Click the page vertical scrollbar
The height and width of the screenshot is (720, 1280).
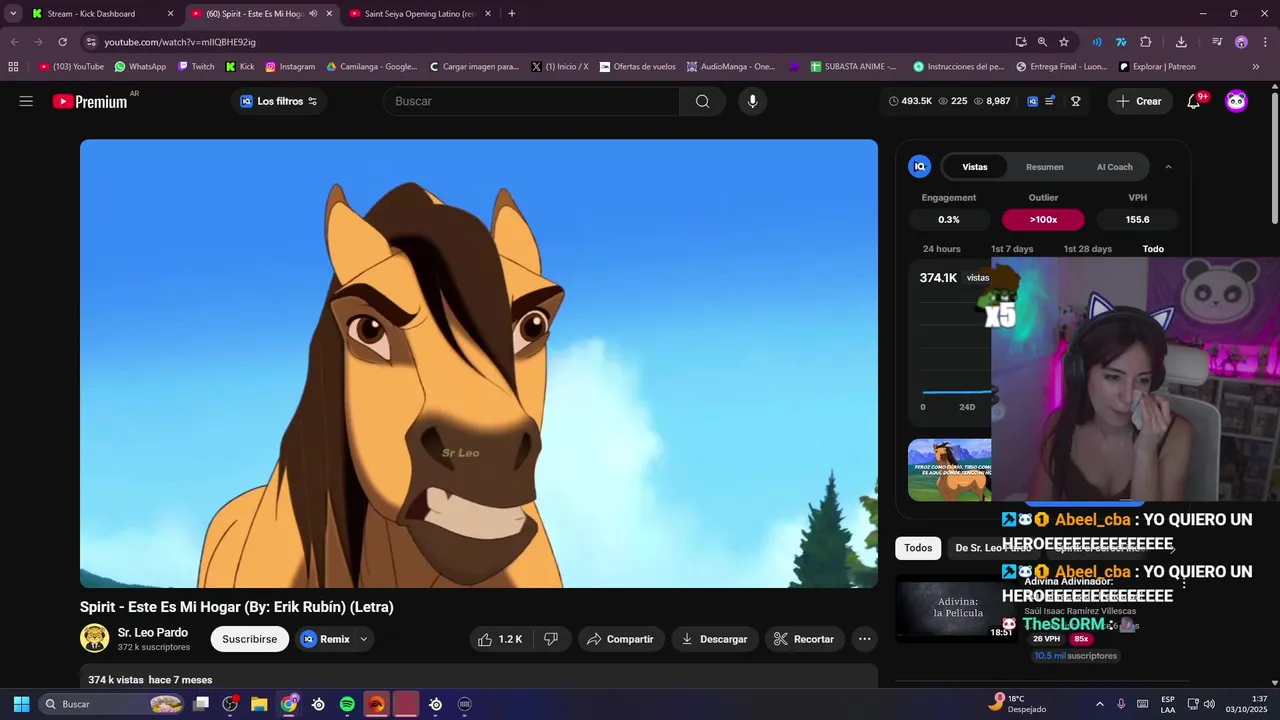tap(1274, 158)
